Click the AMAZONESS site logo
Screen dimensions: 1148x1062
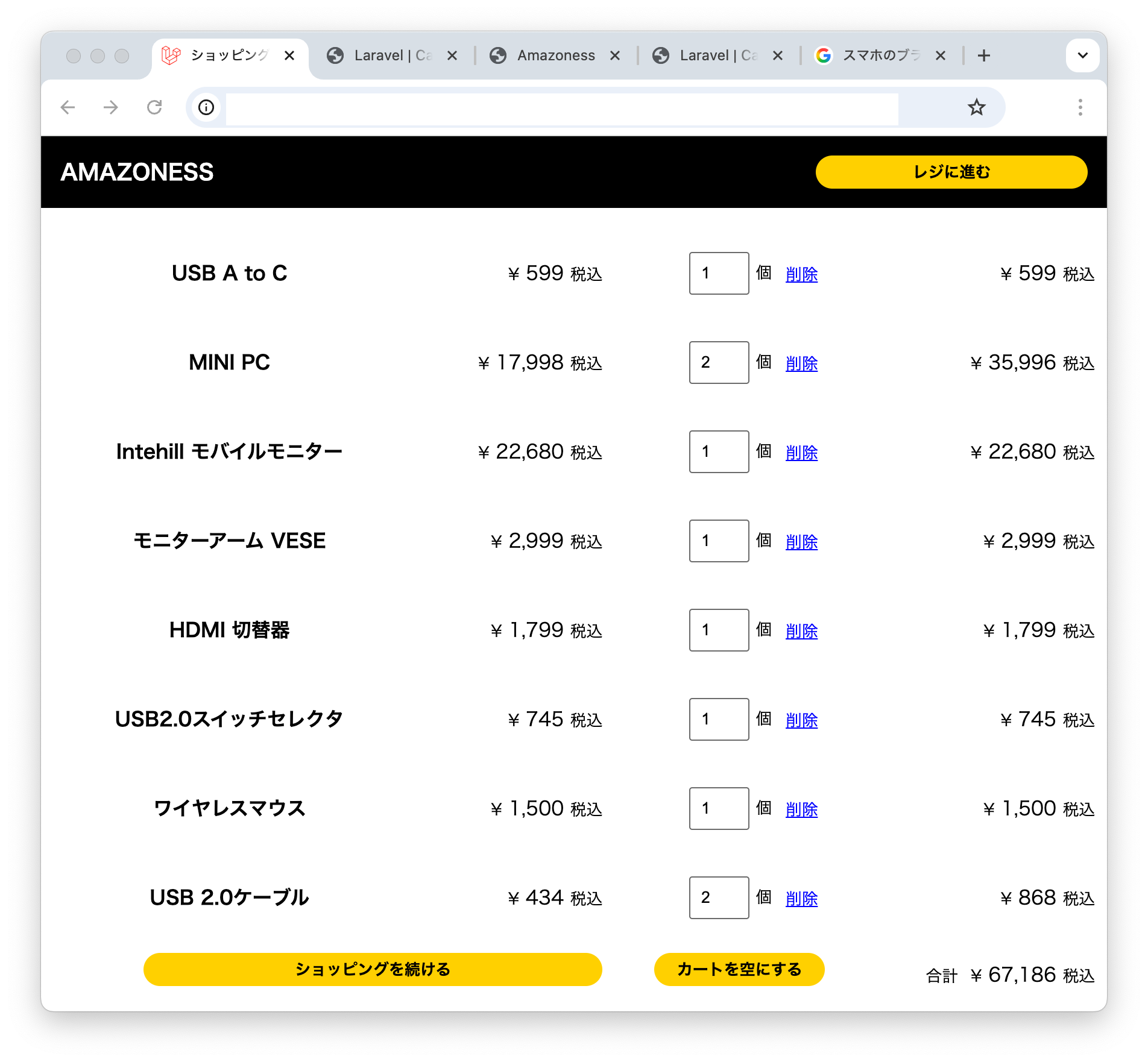point(137,172)
